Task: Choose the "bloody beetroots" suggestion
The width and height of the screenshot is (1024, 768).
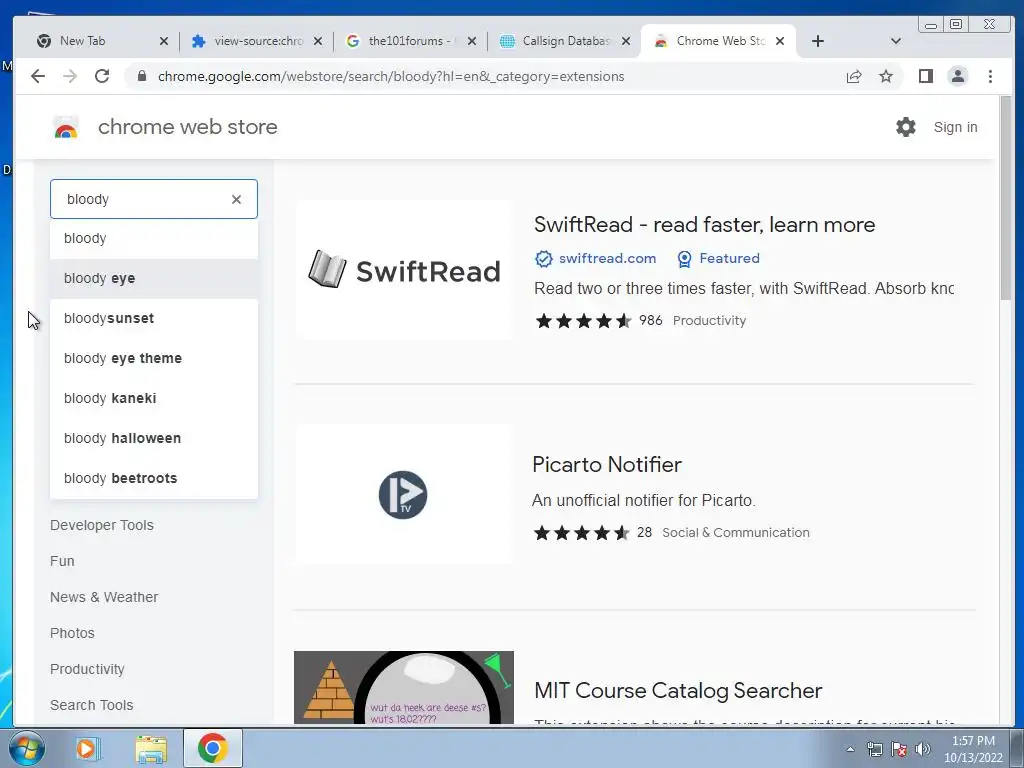Action: point(154,478)
